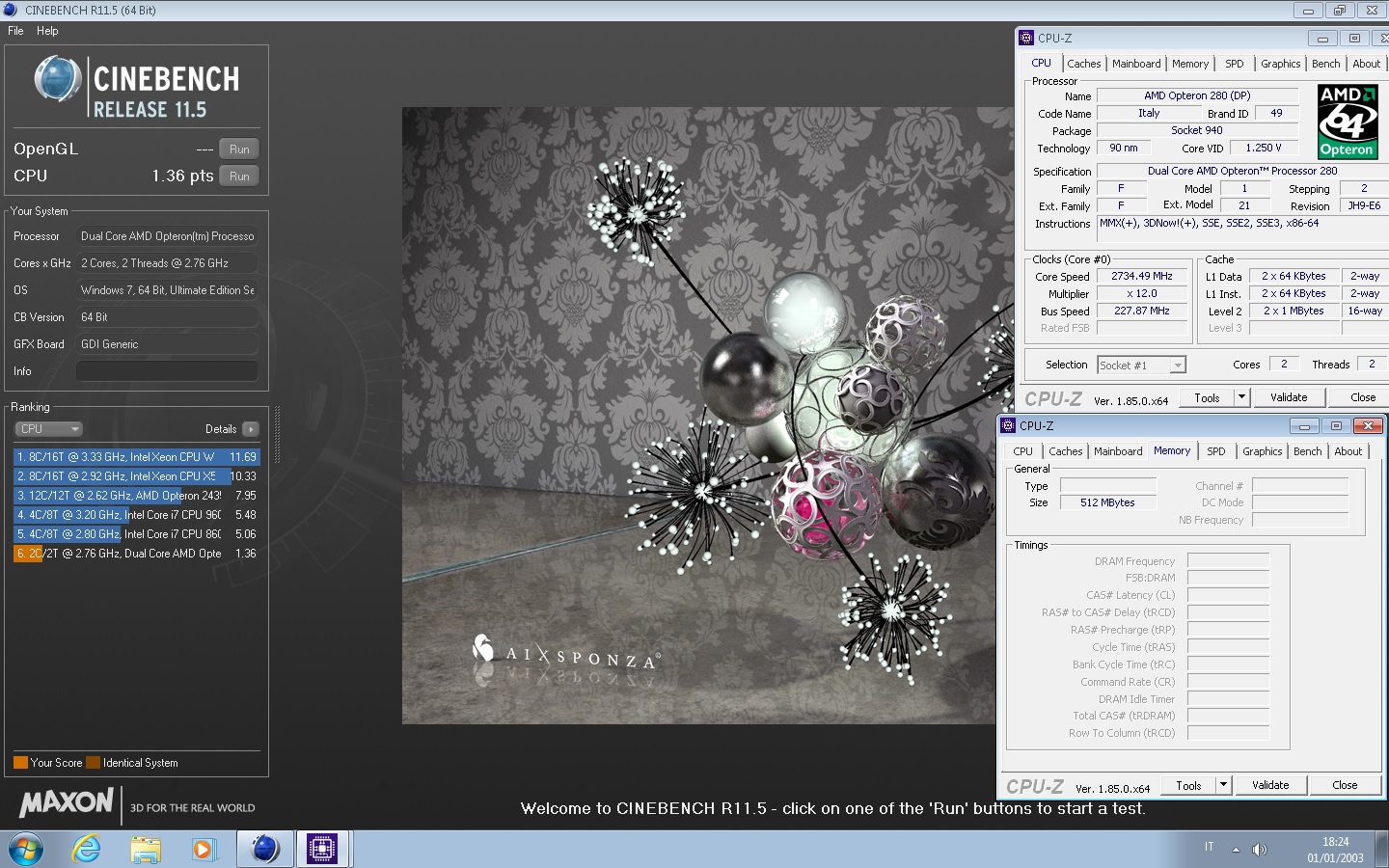Minimize the lower CPU-Z window
This screenshot has height=868, width=1389.
1304,425
